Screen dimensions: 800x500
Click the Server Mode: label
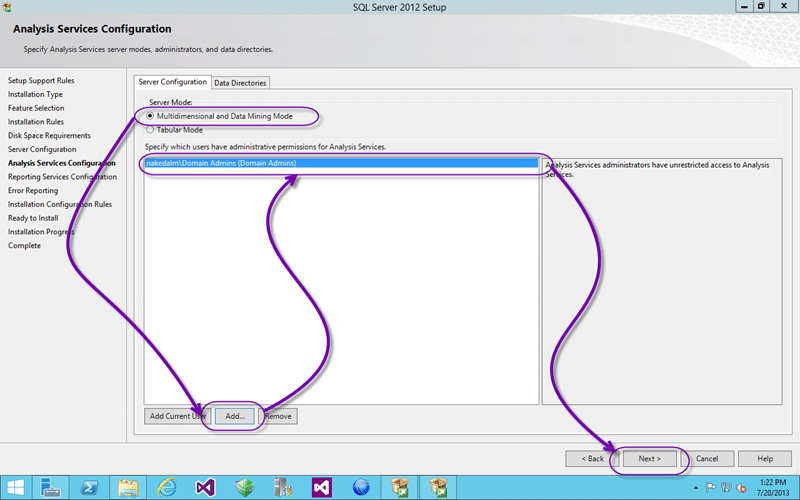(x=170, y=102)
